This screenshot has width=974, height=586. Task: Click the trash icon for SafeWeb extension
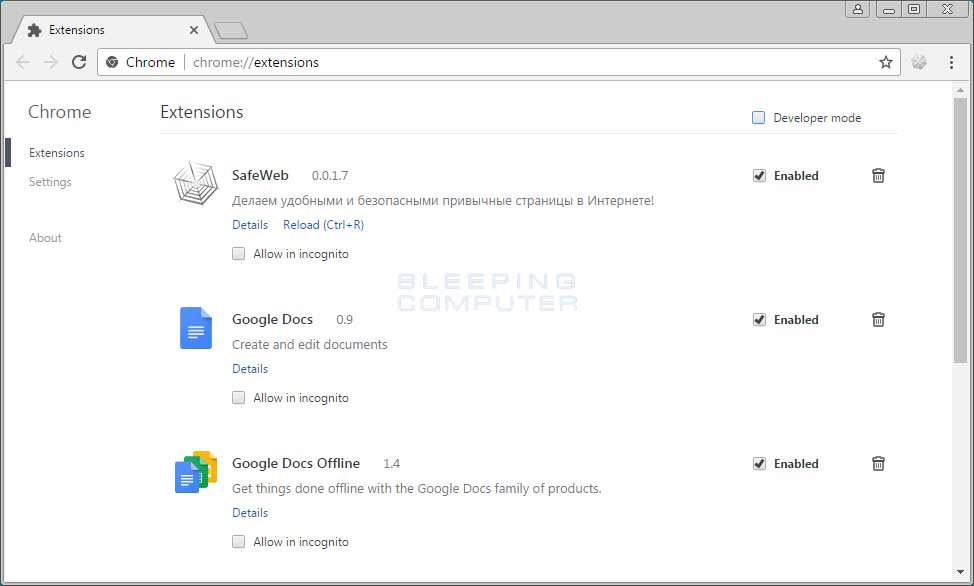[x=878, y=176]
